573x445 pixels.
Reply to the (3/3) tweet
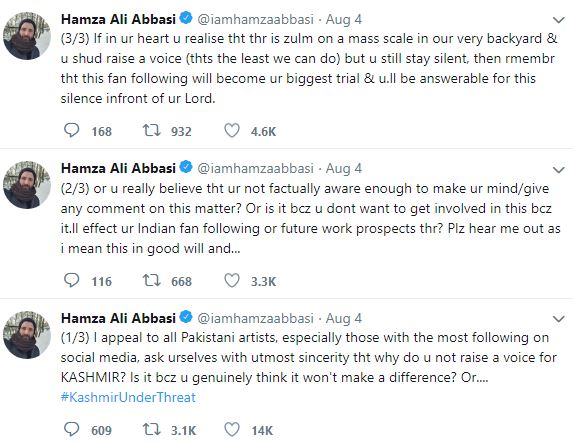click(72, 130)
